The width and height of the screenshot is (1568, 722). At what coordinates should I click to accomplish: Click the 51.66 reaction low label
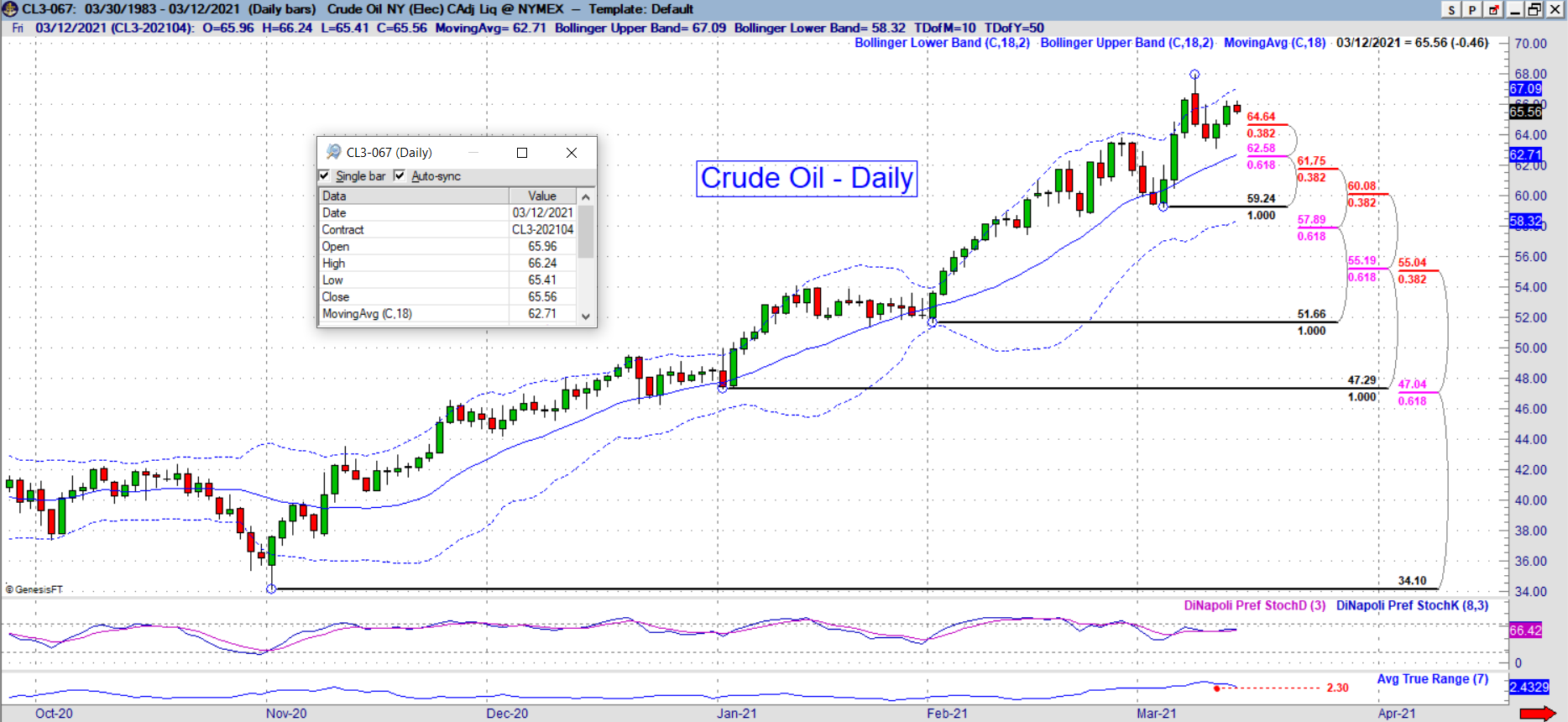tap(1311, 314)
